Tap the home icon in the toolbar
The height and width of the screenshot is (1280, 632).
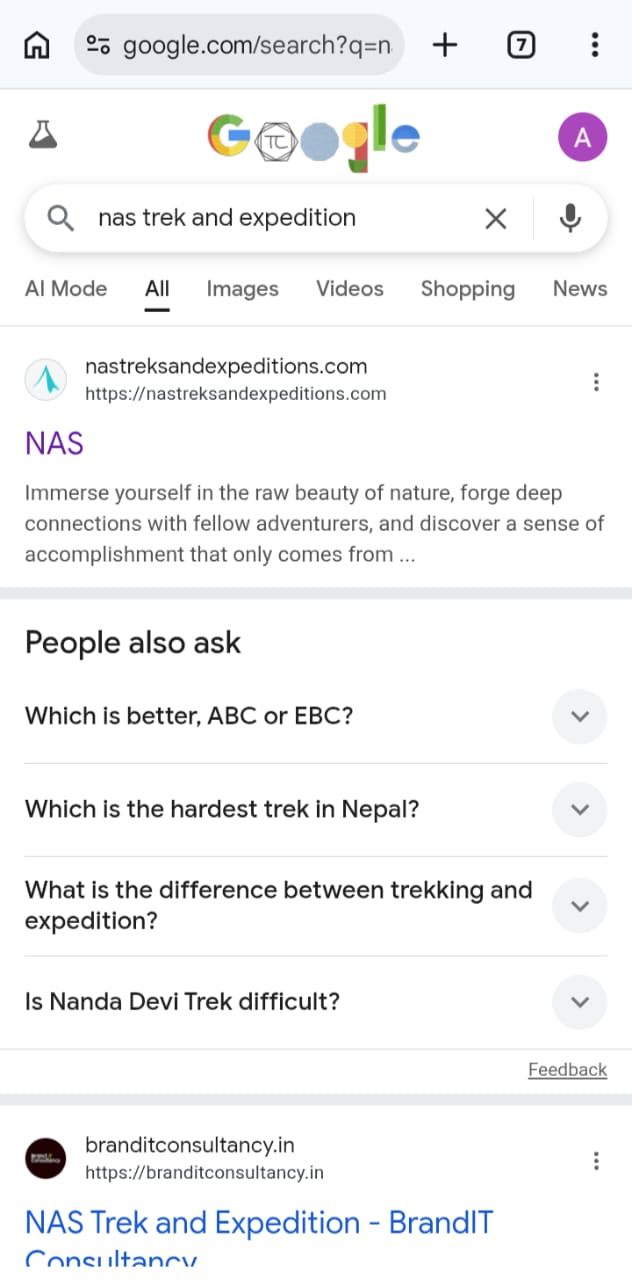(x=36, y=44)
